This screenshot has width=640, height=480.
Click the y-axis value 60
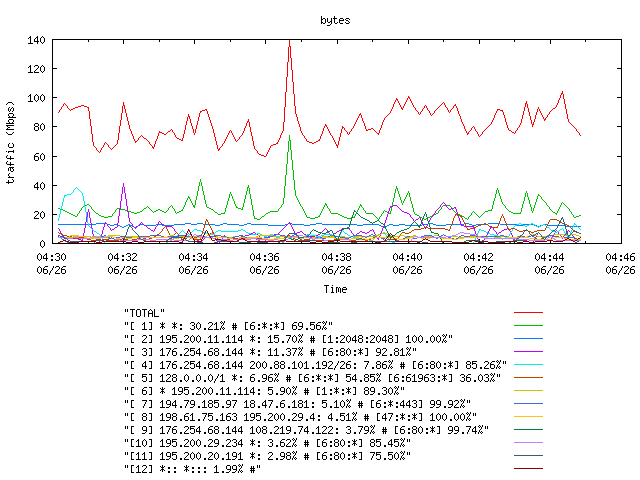point(39,157)
